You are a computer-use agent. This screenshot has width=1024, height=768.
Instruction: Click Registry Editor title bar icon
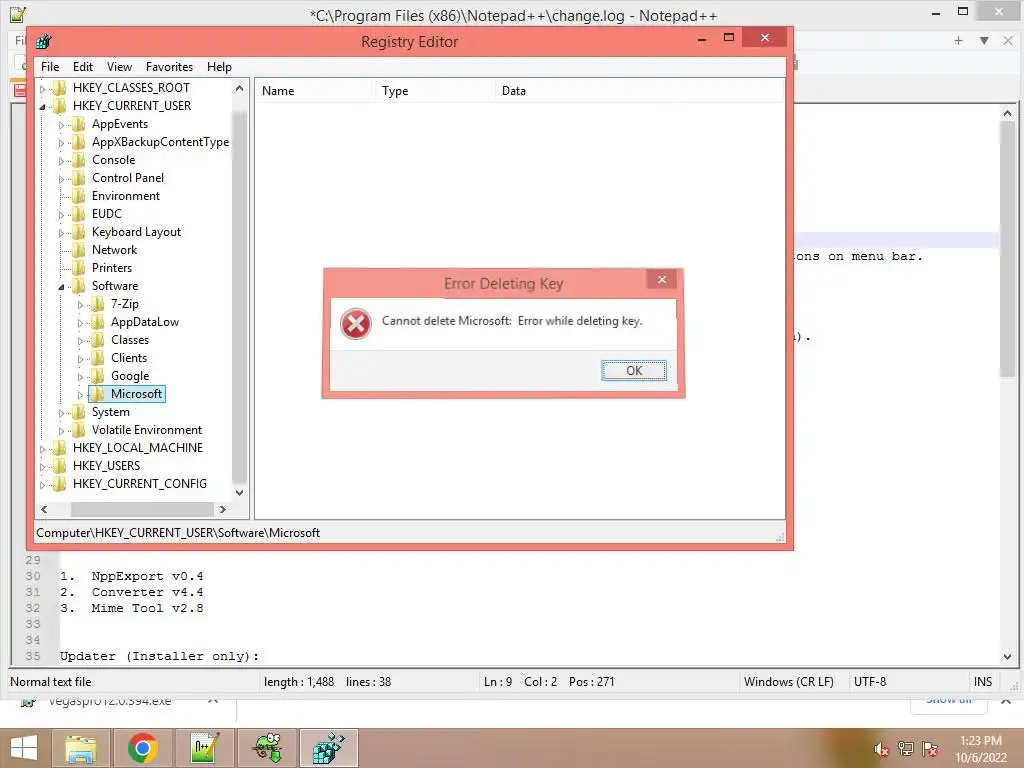[x=44, y=42]
